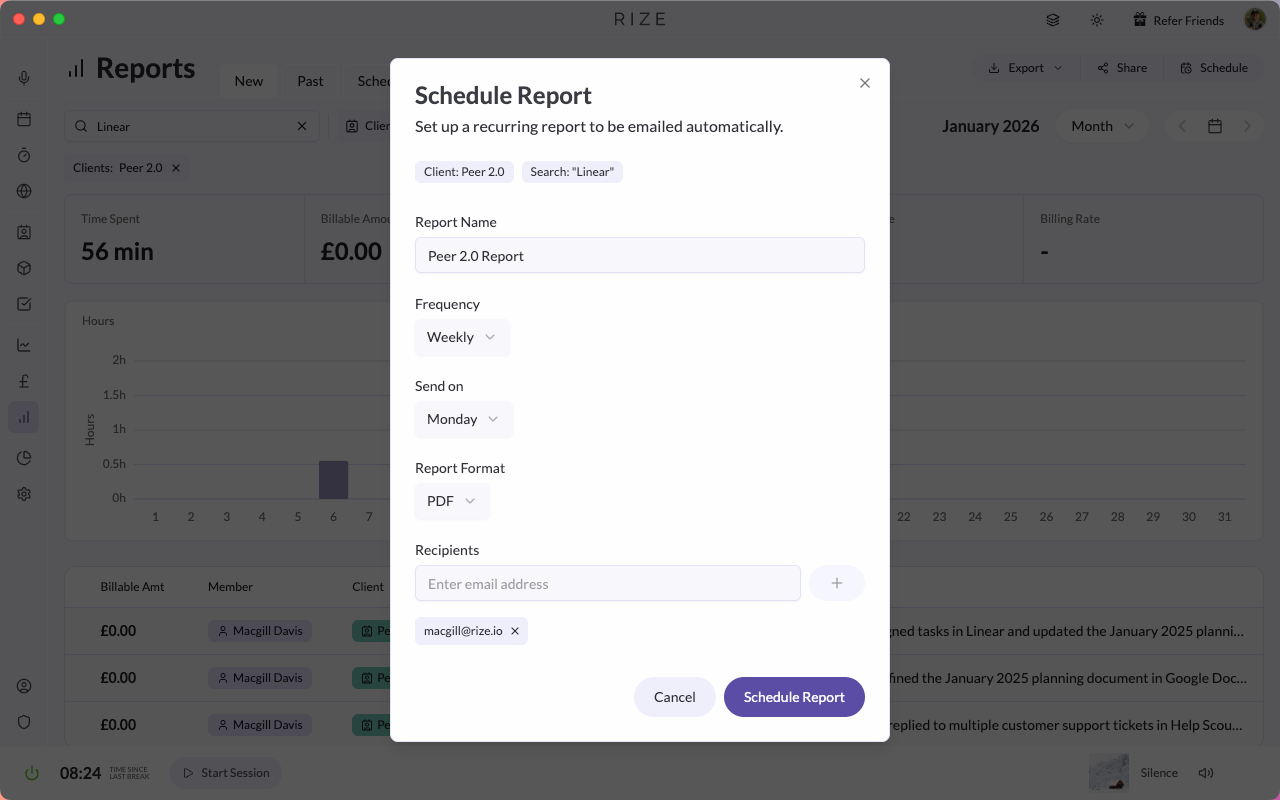Switch to the Past reports tab
The image size is (1280, 800).
pos(309,81)
